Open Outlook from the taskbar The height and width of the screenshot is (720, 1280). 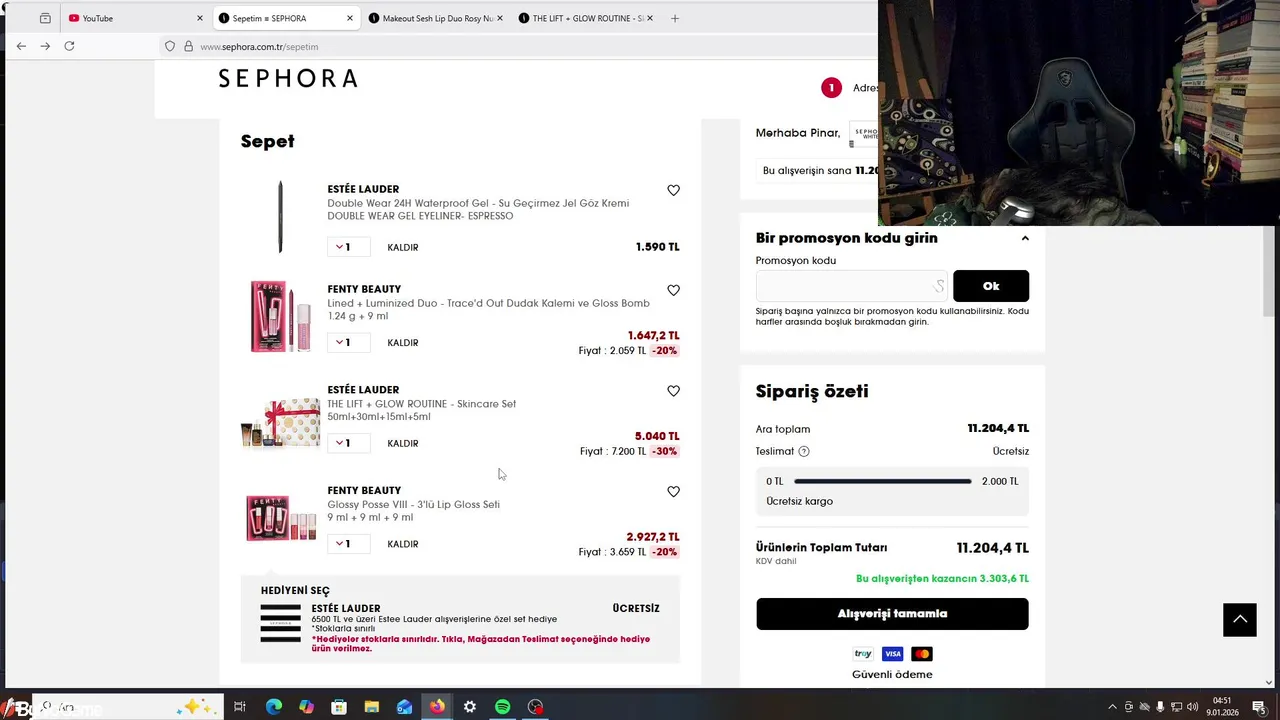pyautogui.click(x=404, y=707)
